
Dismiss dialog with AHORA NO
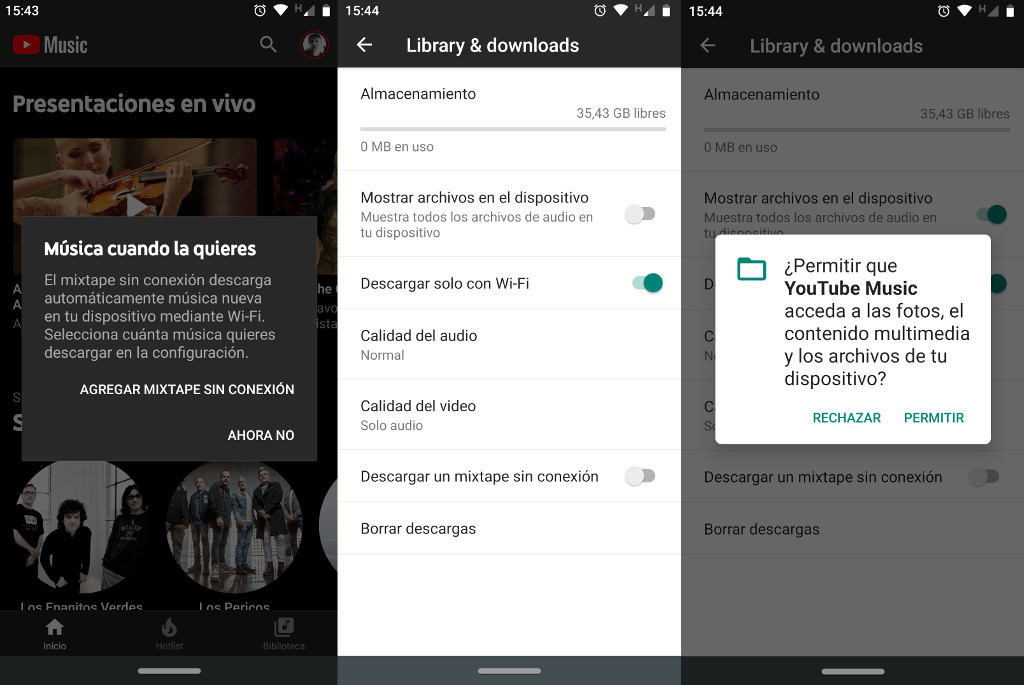pyautogui.click(x=260, y=435)
